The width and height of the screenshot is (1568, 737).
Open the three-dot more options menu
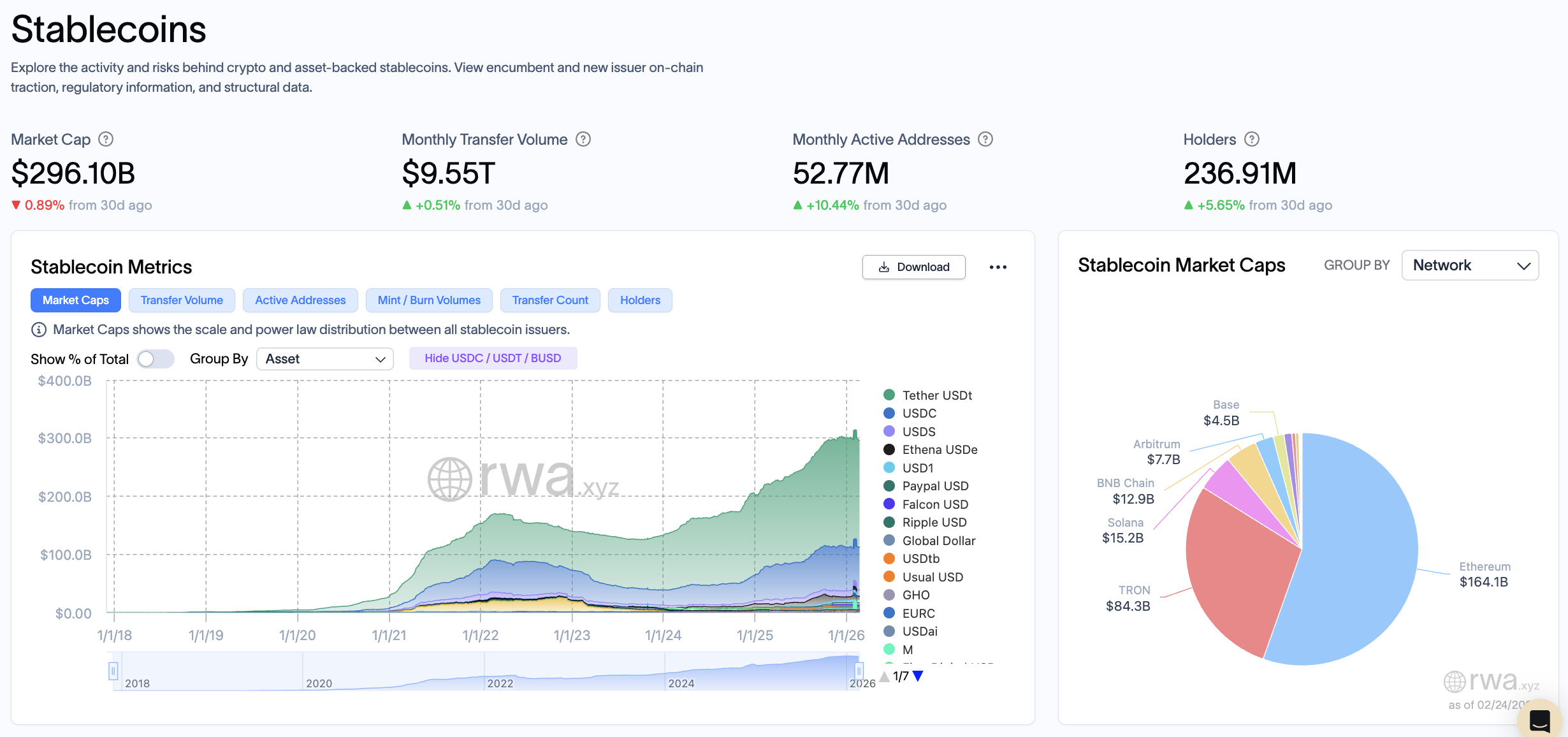tap(998, 267)
